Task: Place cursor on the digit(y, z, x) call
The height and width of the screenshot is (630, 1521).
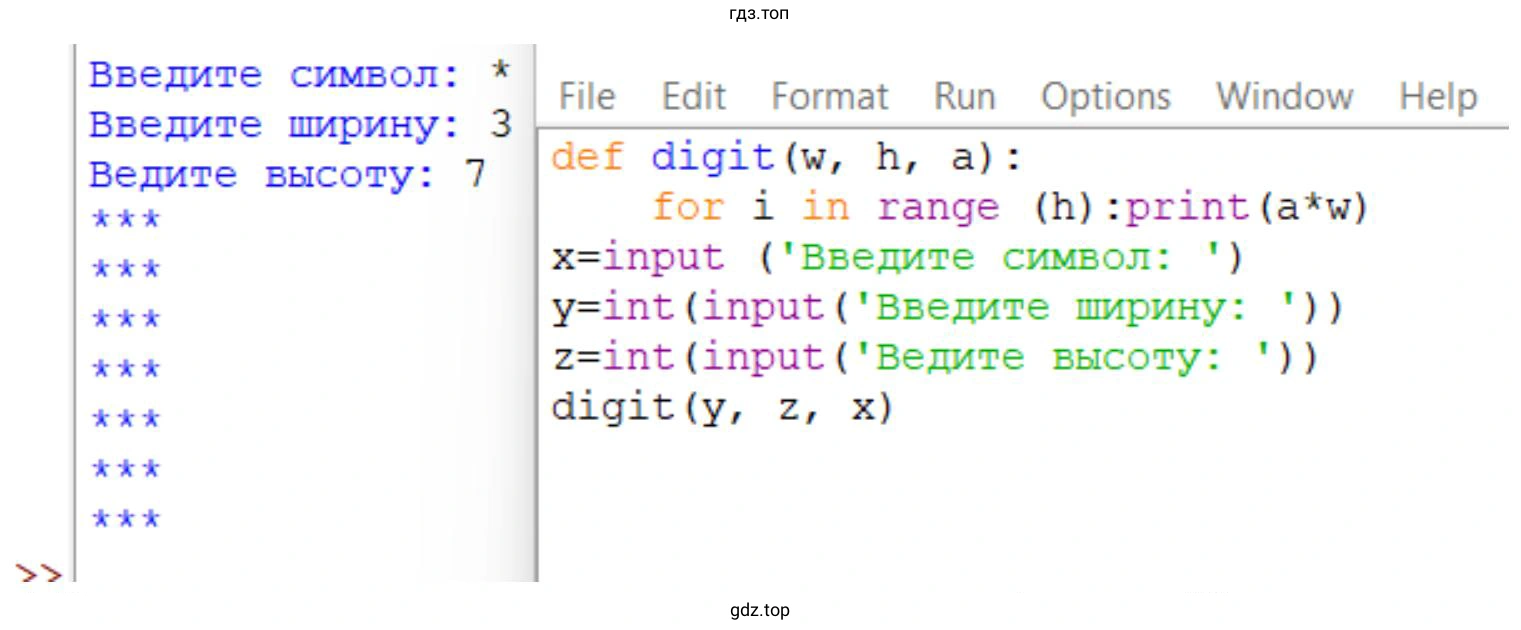Action: (x=720, y=409)
